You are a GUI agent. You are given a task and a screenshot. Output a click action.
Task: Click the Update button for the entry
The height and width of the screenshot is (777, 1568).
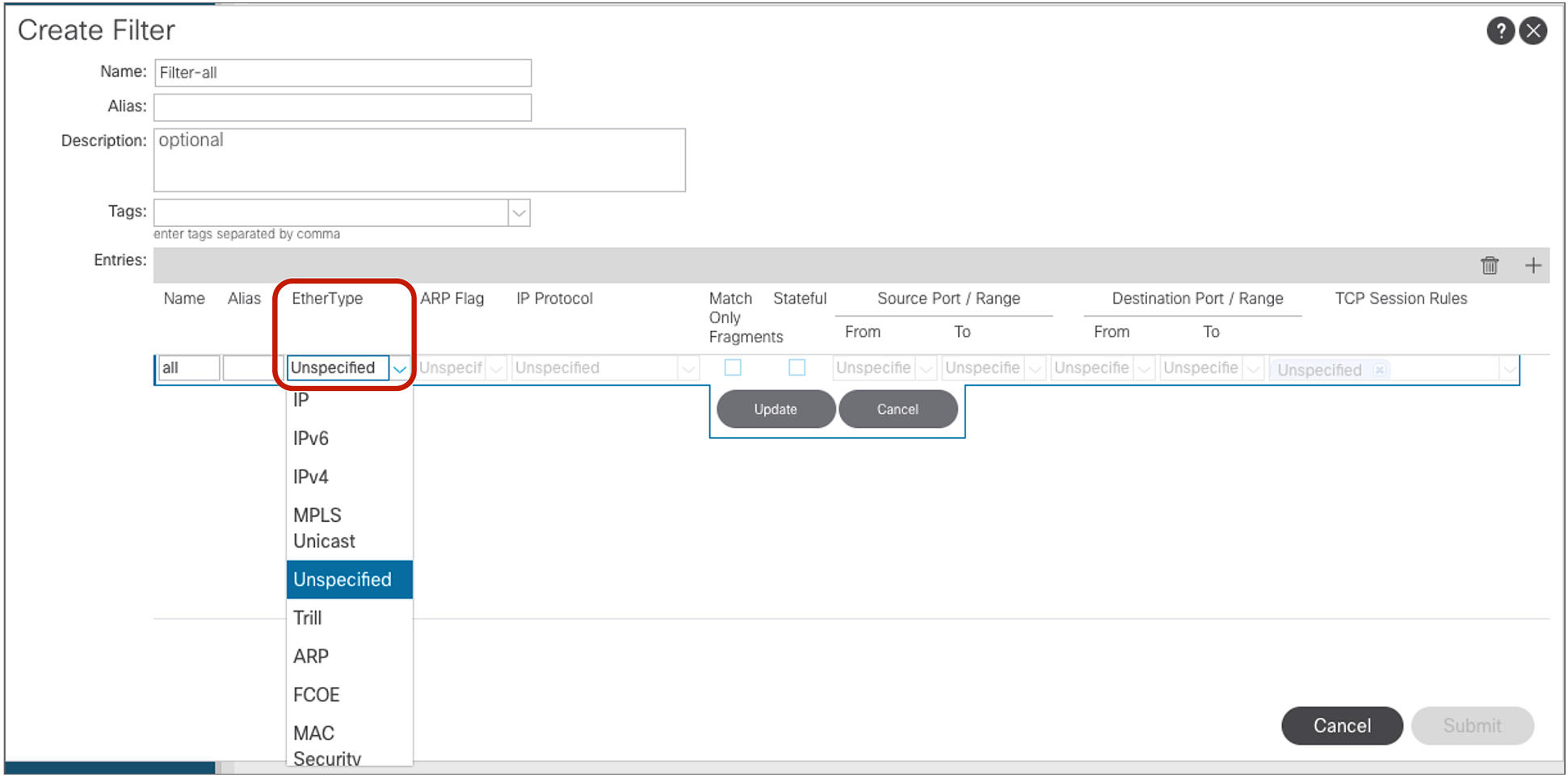[x=775, y=409]
